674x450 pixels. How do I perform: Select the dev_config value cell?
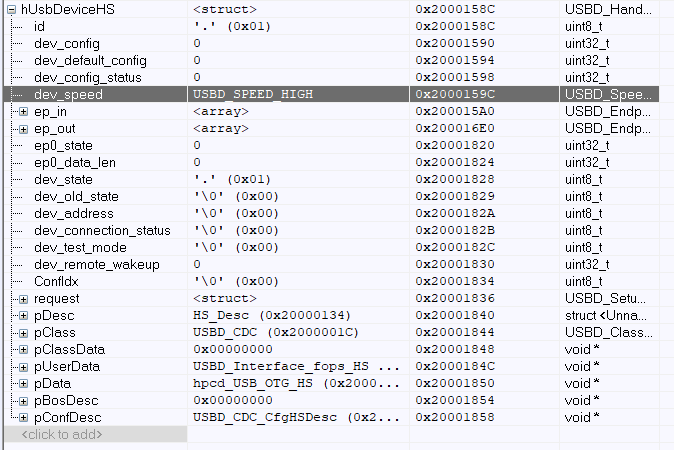tap(298, 43)
